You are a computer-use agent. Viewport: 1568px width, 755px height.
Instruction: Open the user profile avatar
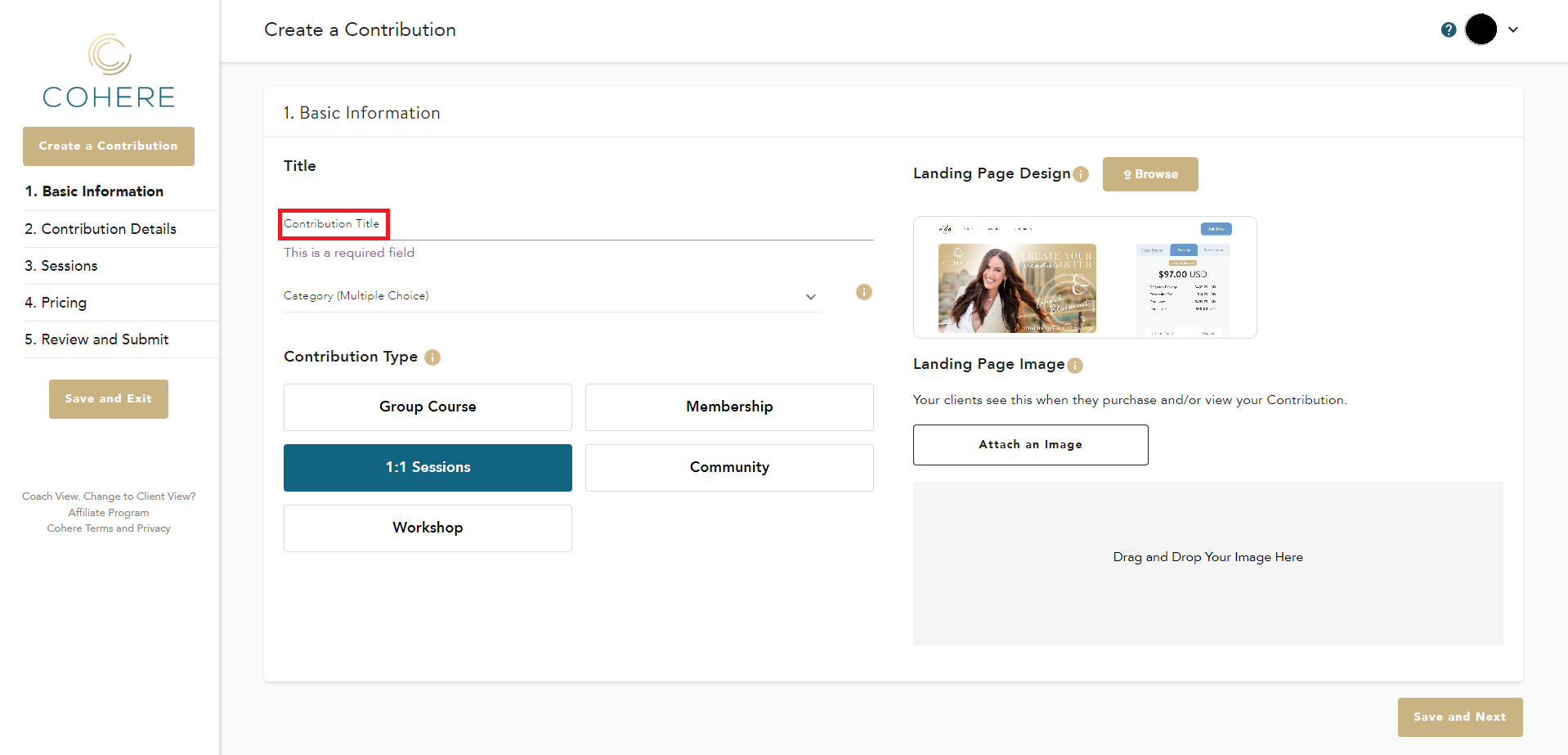1481,29
